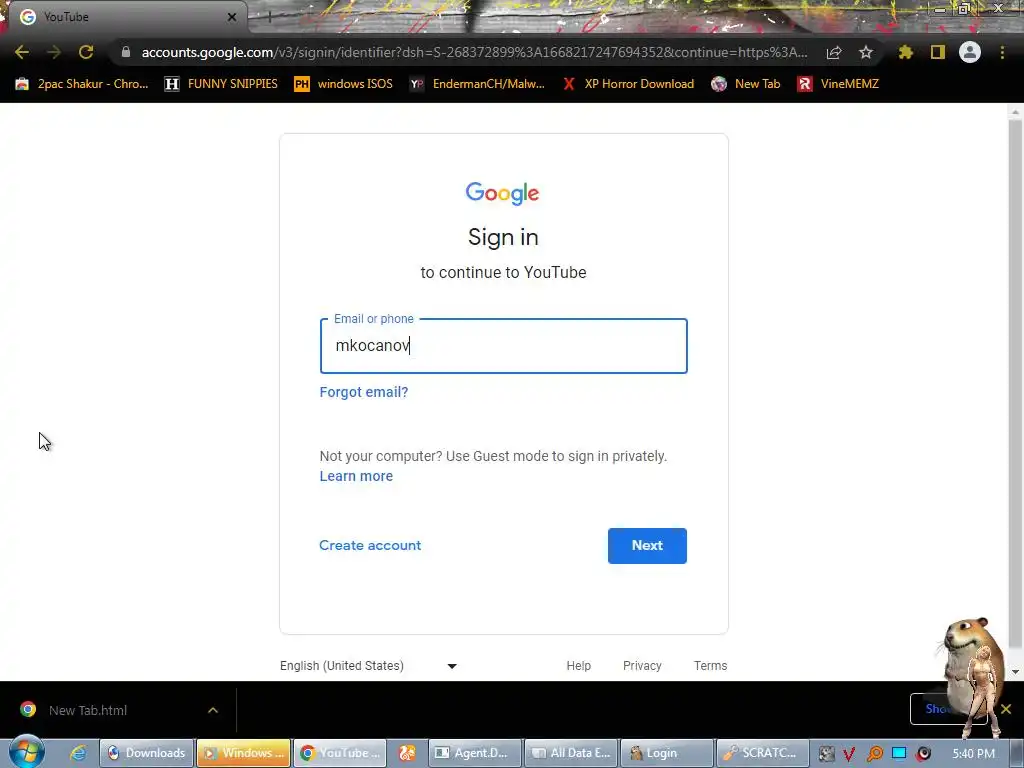Switch to SCRATC... taskbar window
Screen dimensions: 1024x768
coord(763,753)
